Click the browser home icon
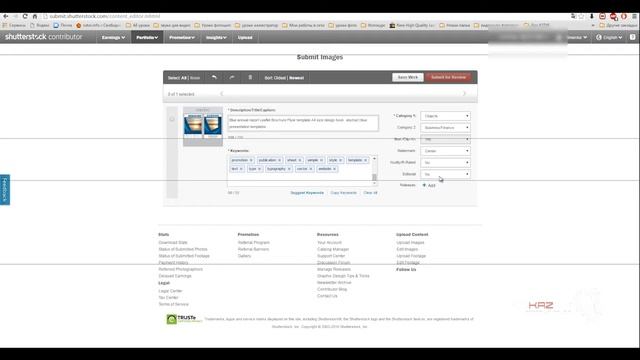The image size is (640, 360). (x=35, y=16)
